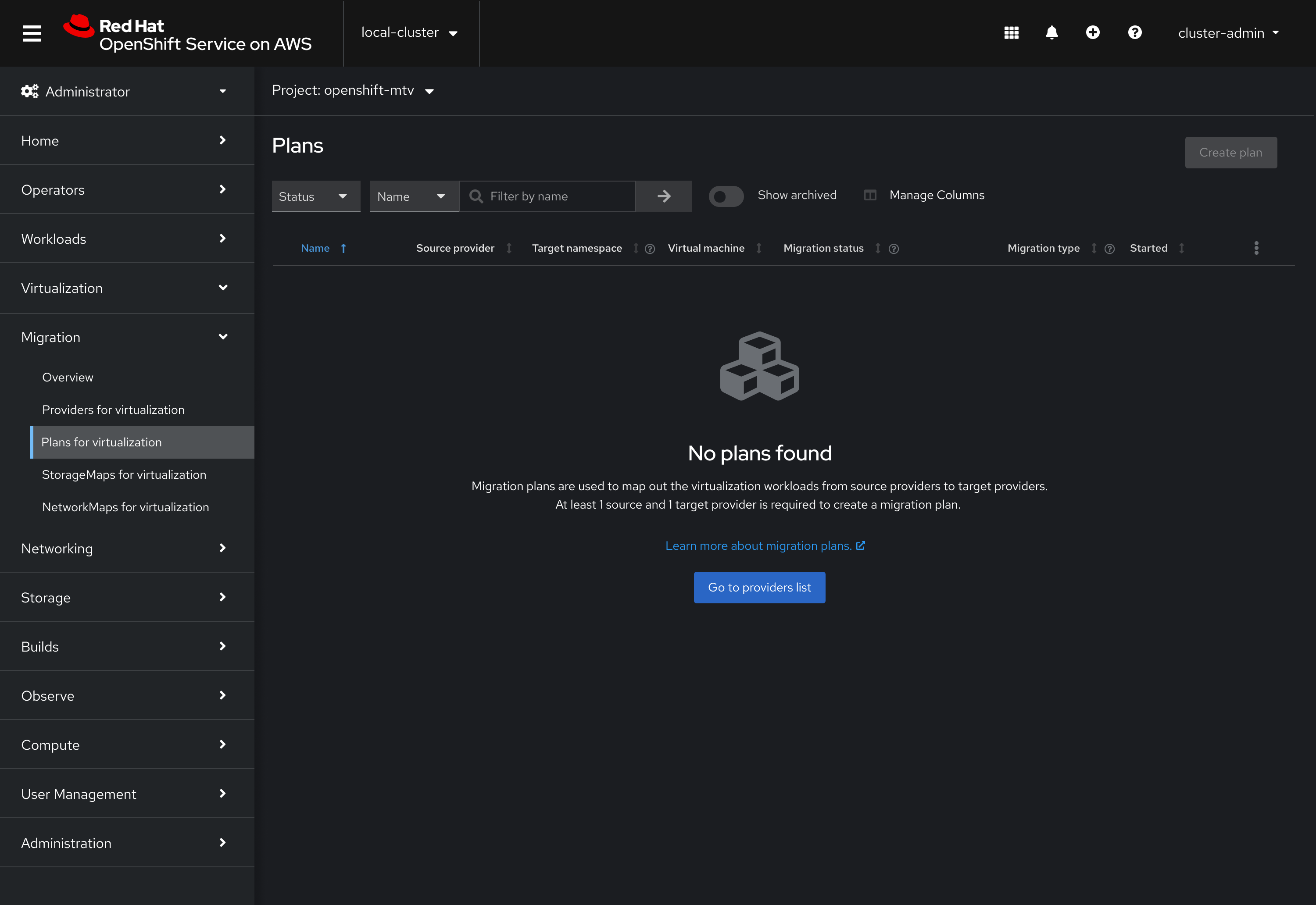Click the Filter by name input field

(x=556, y=196)
